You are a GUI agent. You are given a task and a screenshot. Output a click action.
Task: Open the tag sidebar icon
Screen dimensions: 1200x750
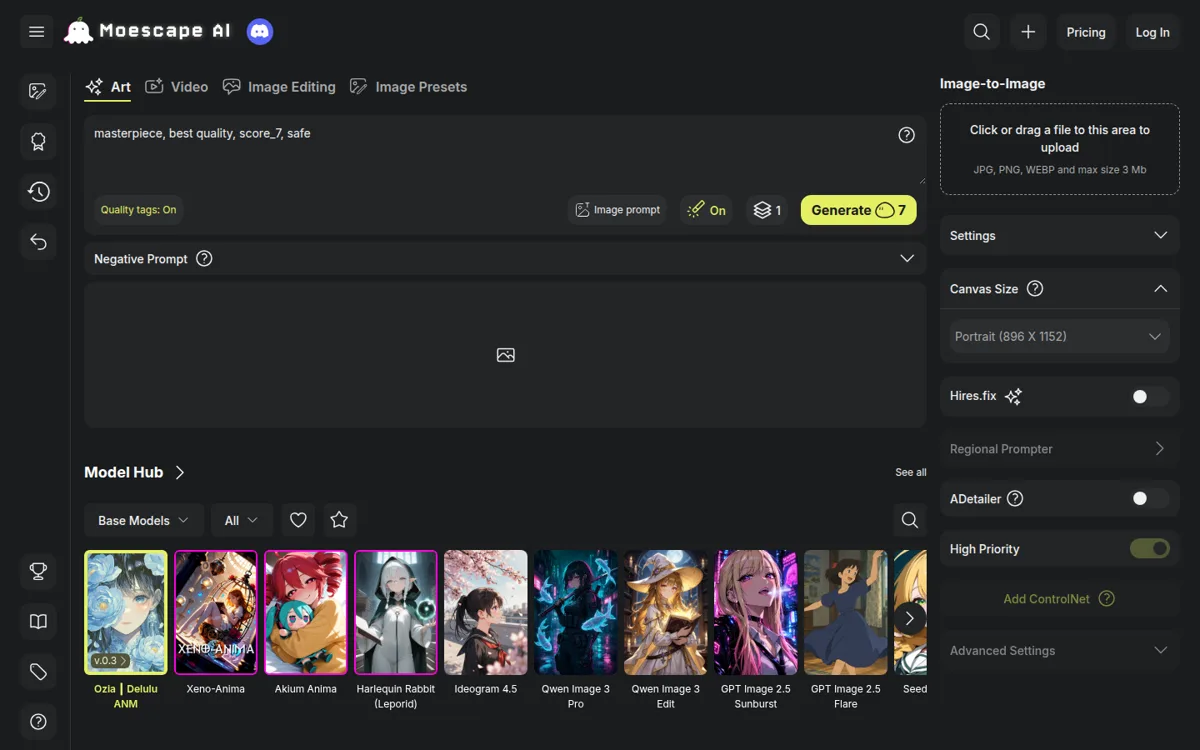(38, 671)
